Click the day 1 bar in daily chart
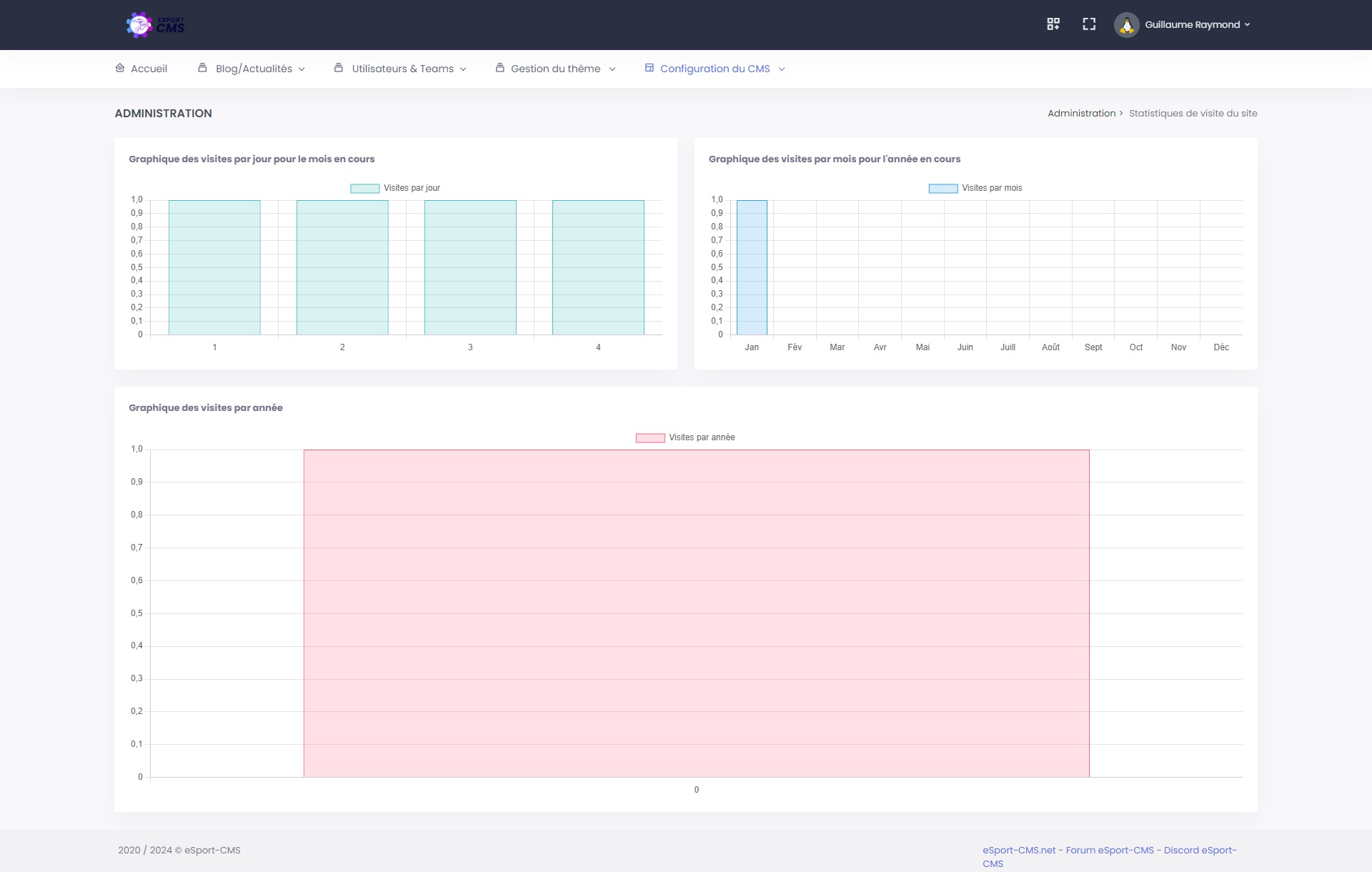1372x872 pixels. [x=214, y=267]
